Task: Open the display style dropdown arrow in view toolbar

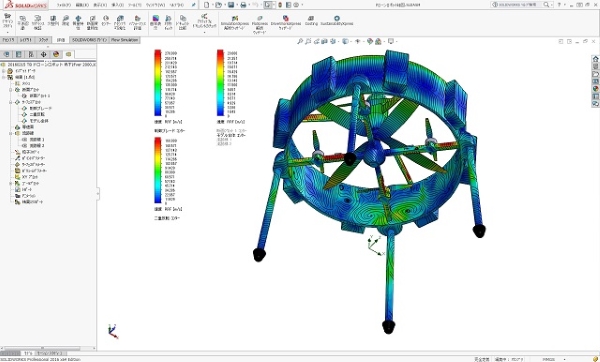Action: coord(351,41)
